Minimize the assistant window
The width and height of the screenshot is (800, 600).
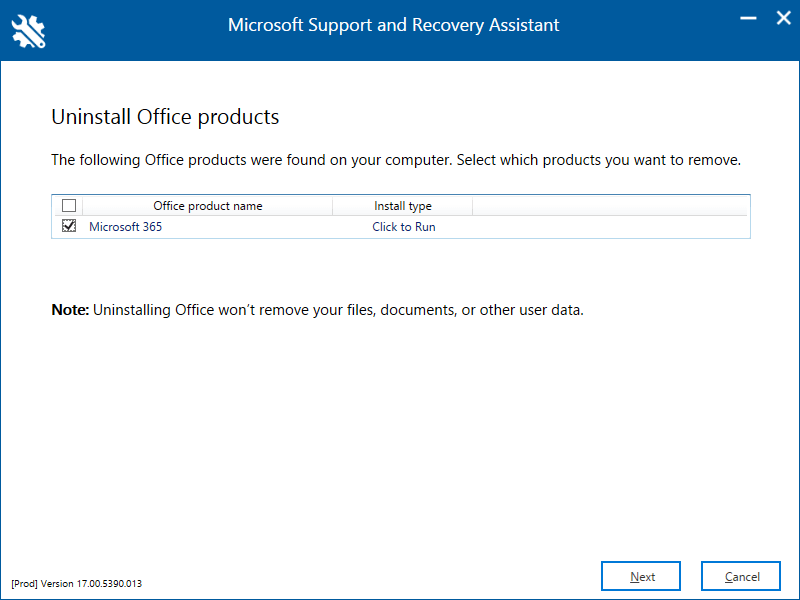747,17
